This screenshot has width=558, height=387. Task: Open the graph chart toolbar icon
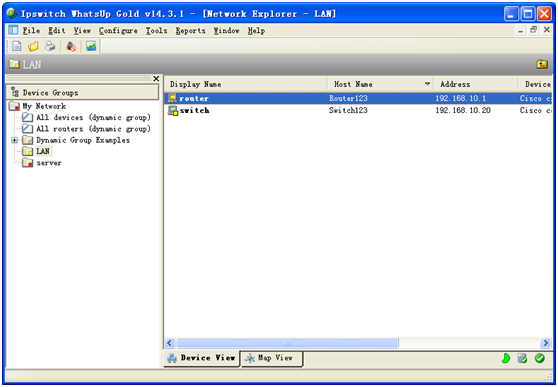pyautogui.click(x=91, y=46)
